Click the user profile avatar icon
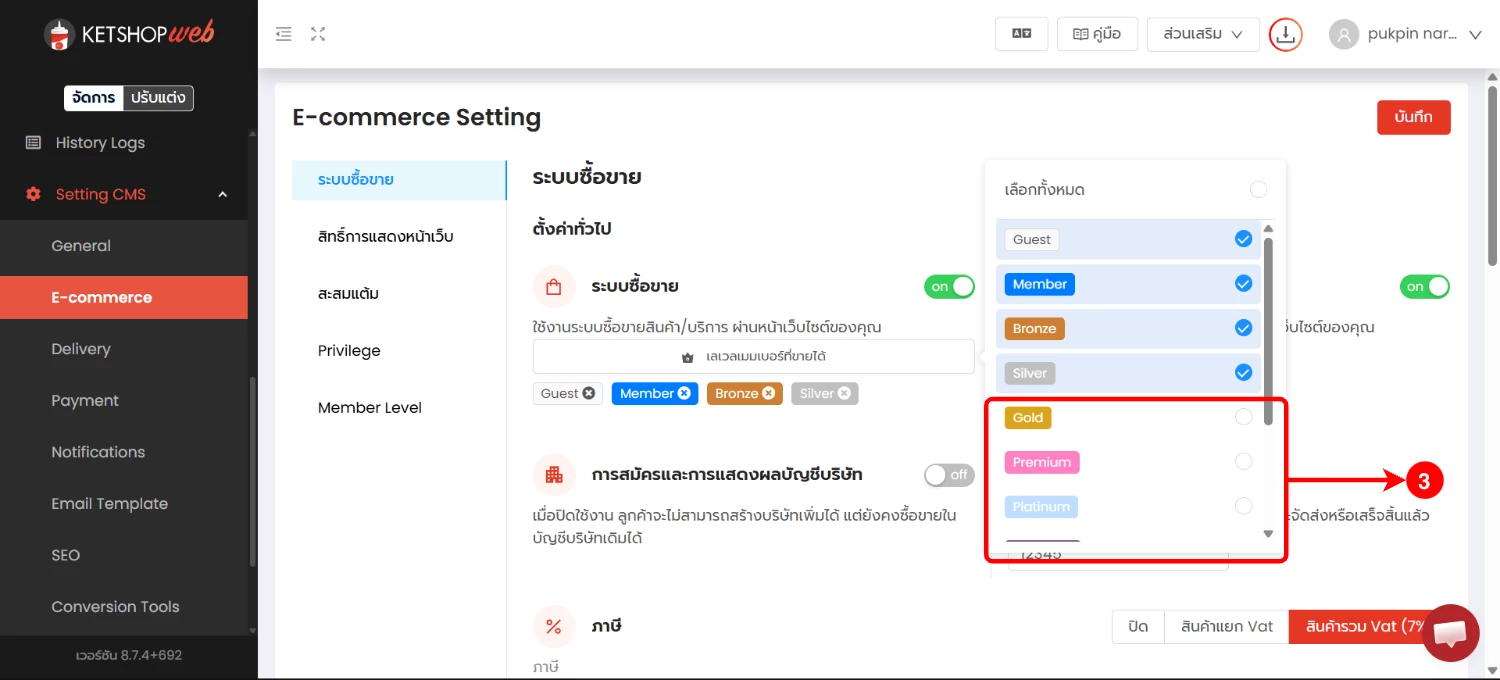 (1344, 34)
